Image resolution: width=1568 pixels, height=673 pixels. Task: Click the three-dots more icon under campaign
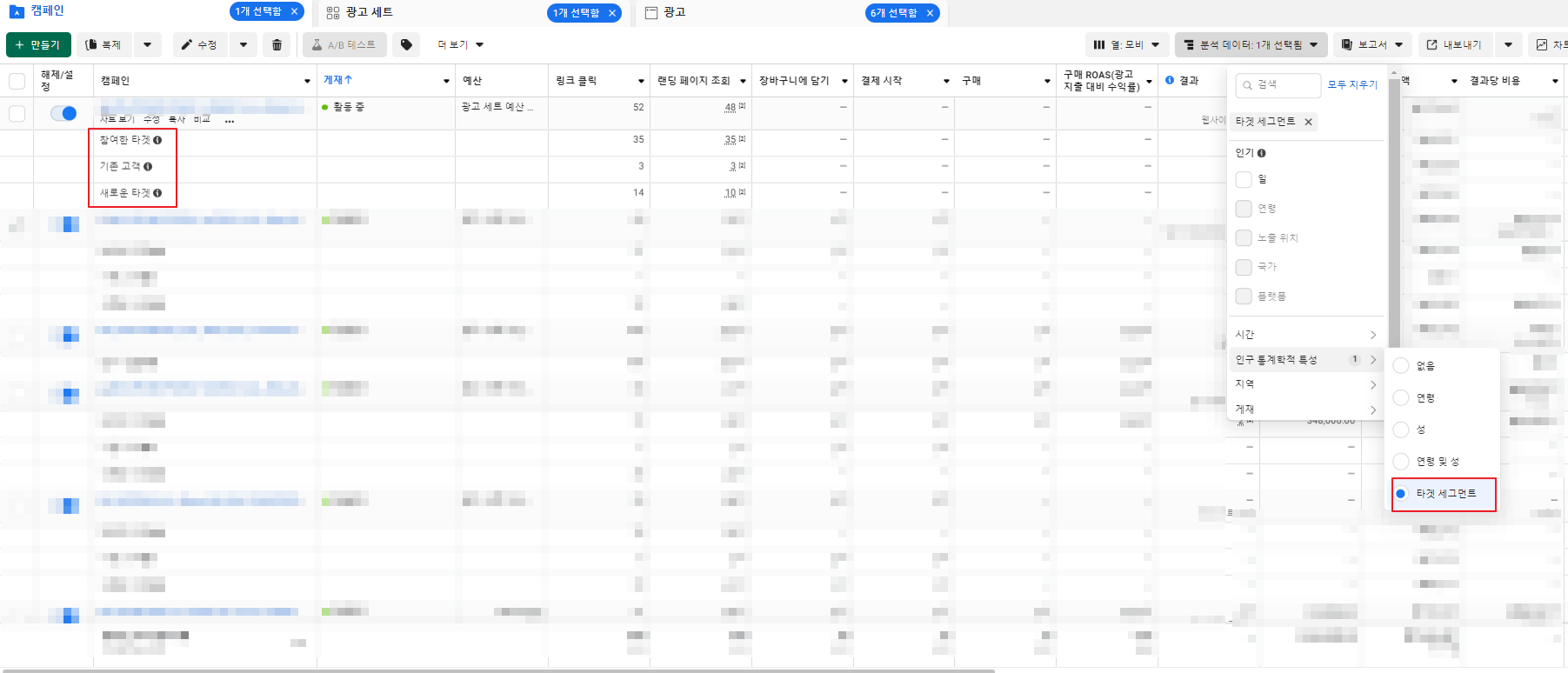click(x=230, y=121)
